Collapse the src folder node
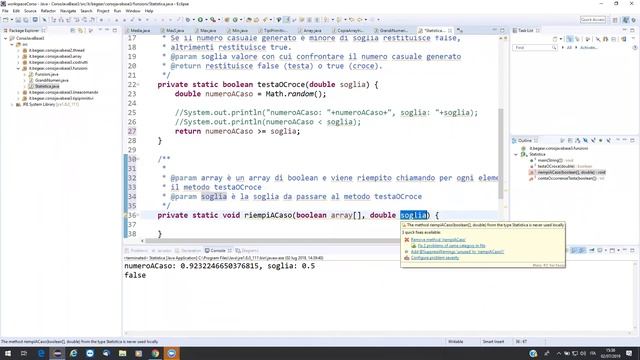The image size is (640, 360). [12, 44]
